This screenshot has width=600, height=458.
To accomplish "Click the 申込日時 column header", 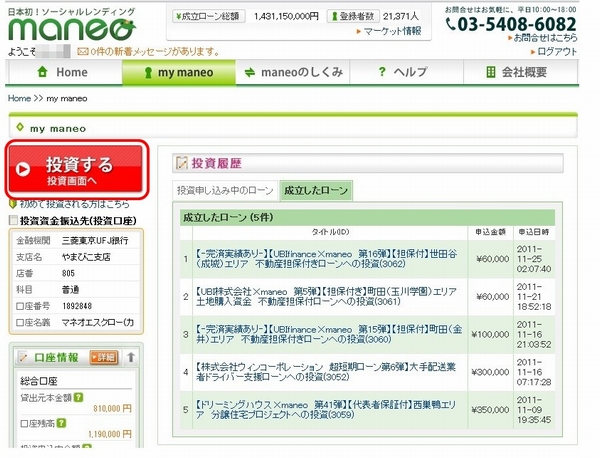I will click(x=534, y=232).
